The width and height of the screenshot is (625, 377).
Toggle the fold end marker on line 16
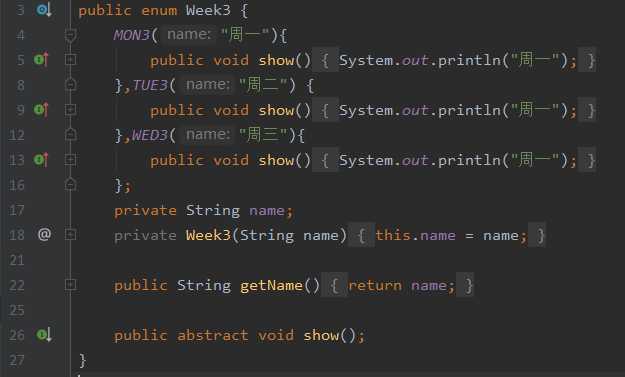71,185
